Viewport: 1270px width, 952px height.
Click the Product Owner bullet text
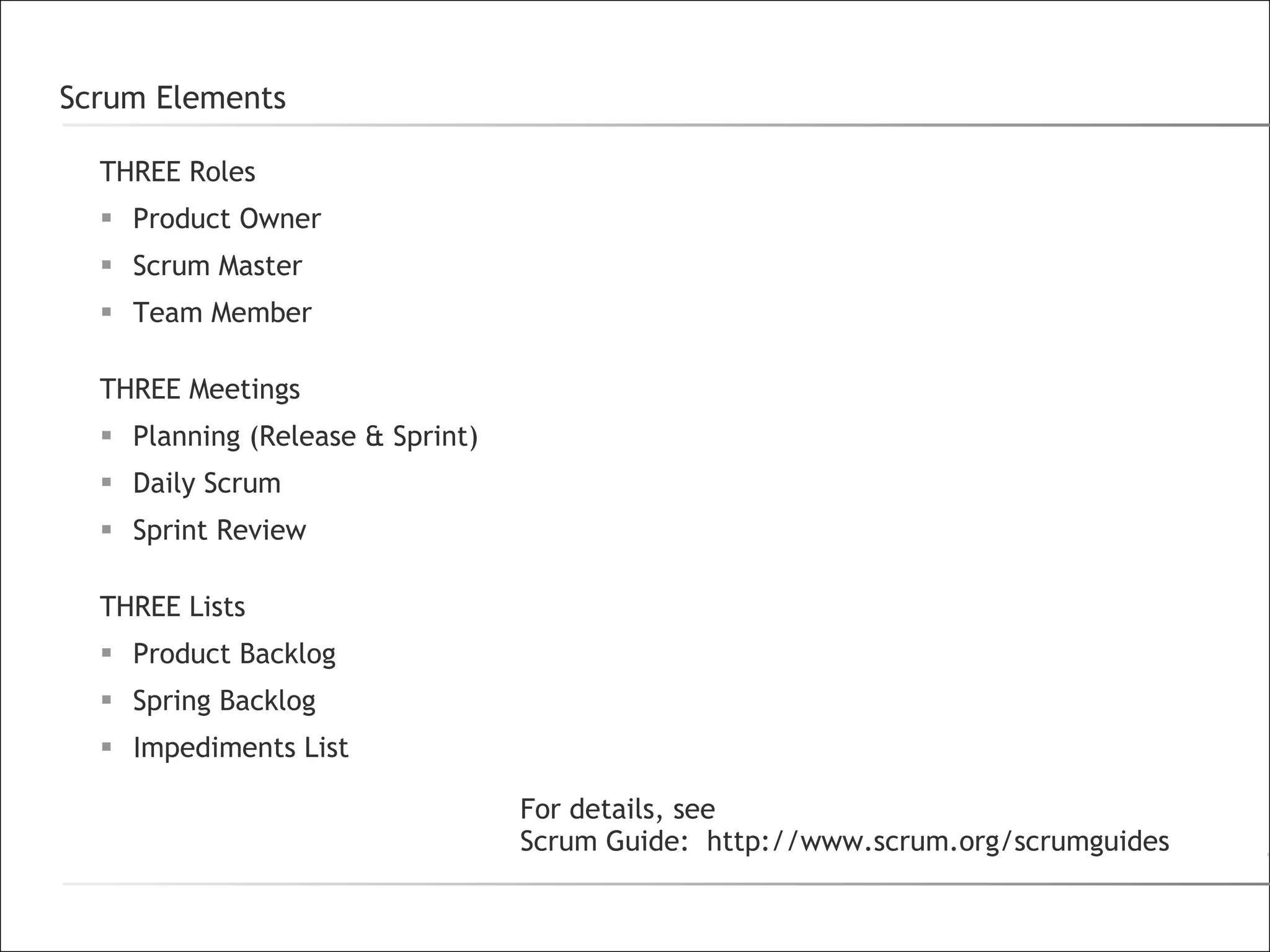pos(226,219)
